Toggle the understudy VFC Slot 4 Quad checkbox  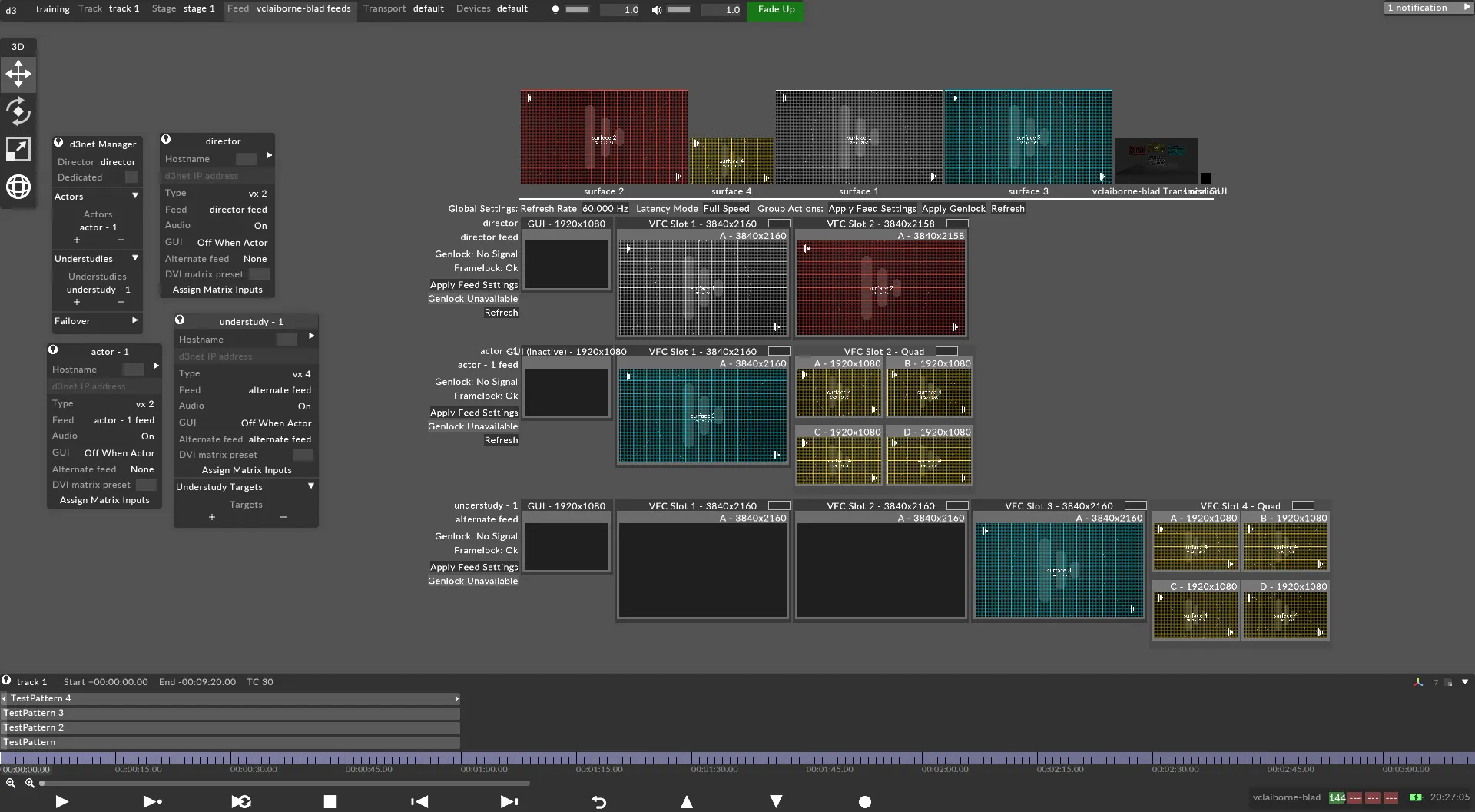pos(1303,505)
